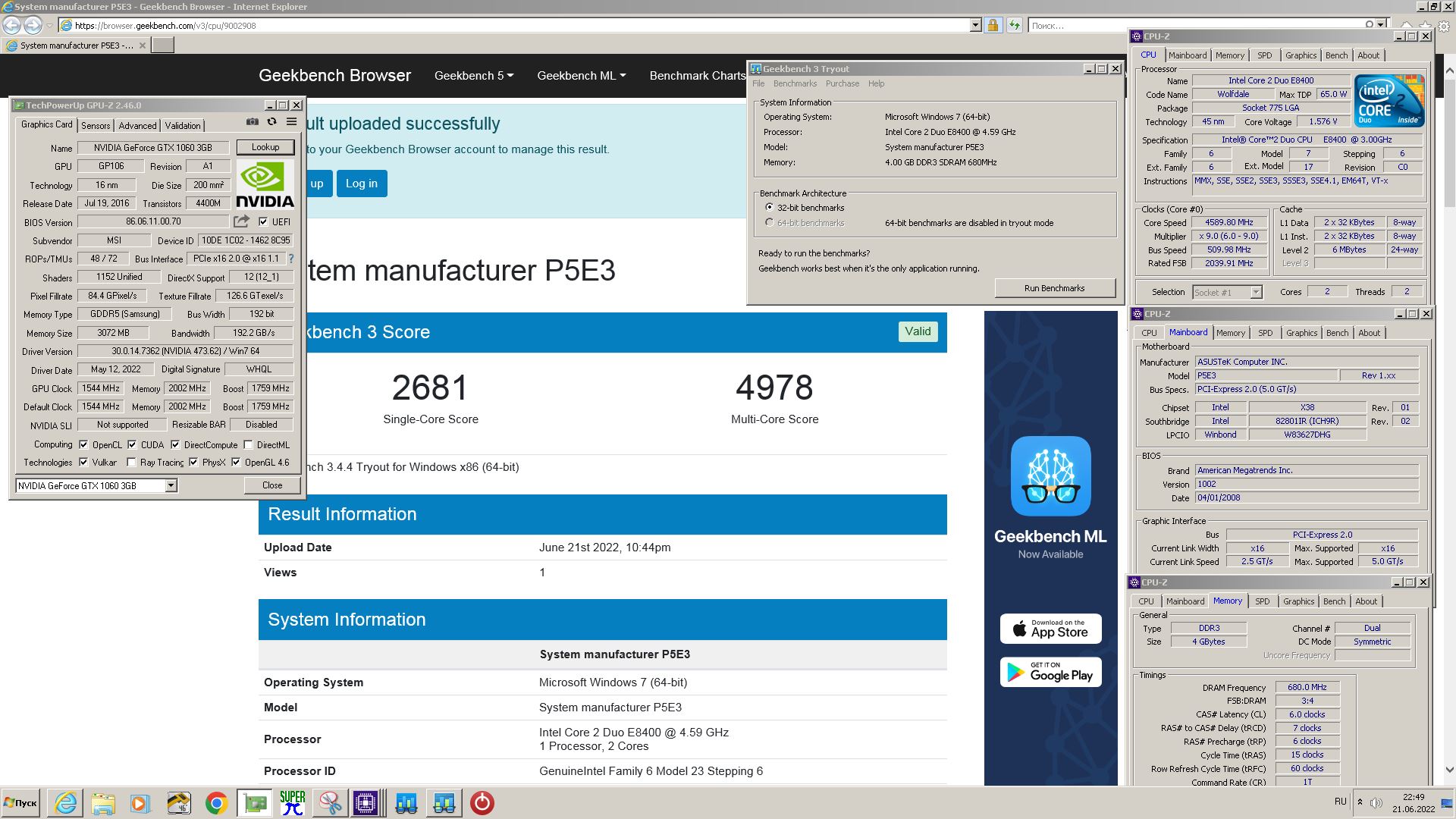
Task: Open the Snipping Tool scissors taskbar icon
Action: (x=329, y=803)
